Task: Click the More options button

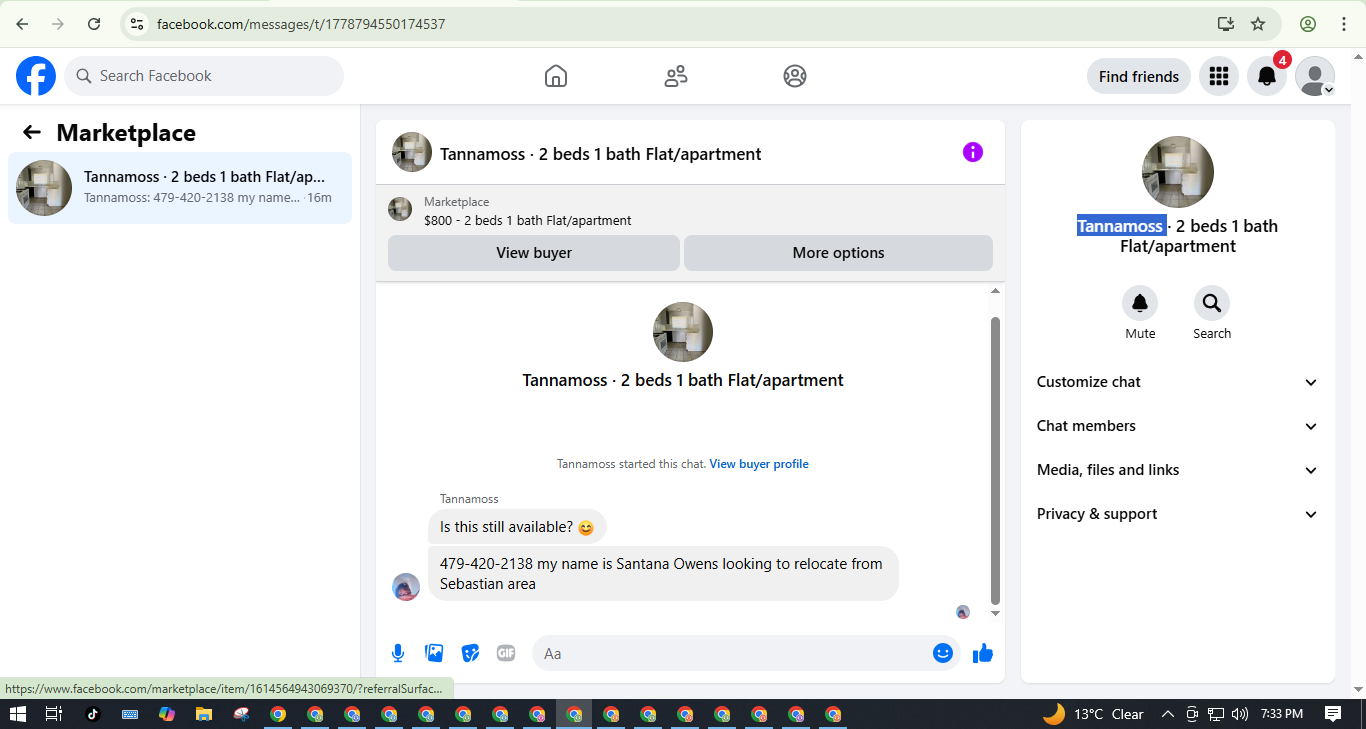Action: (x=838, y=253)
